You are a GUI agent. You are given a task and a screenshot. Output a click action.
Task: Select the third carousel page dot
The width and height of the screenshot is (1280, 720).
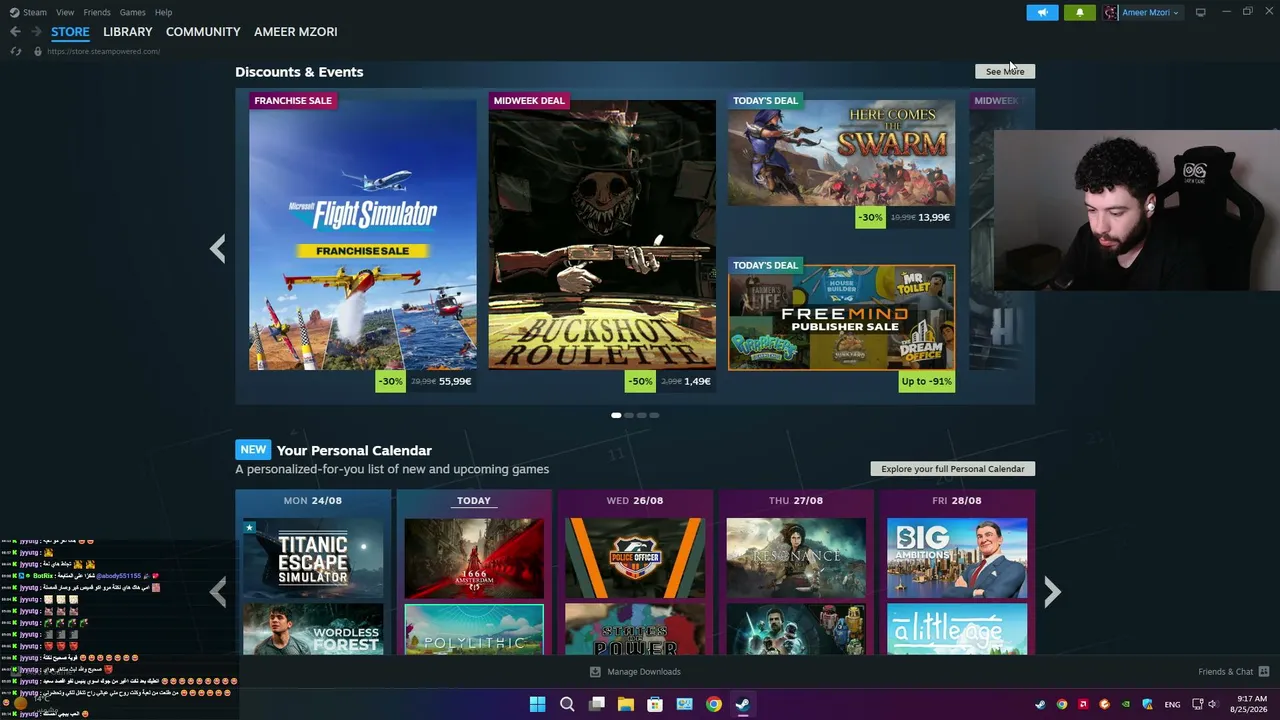641,415
